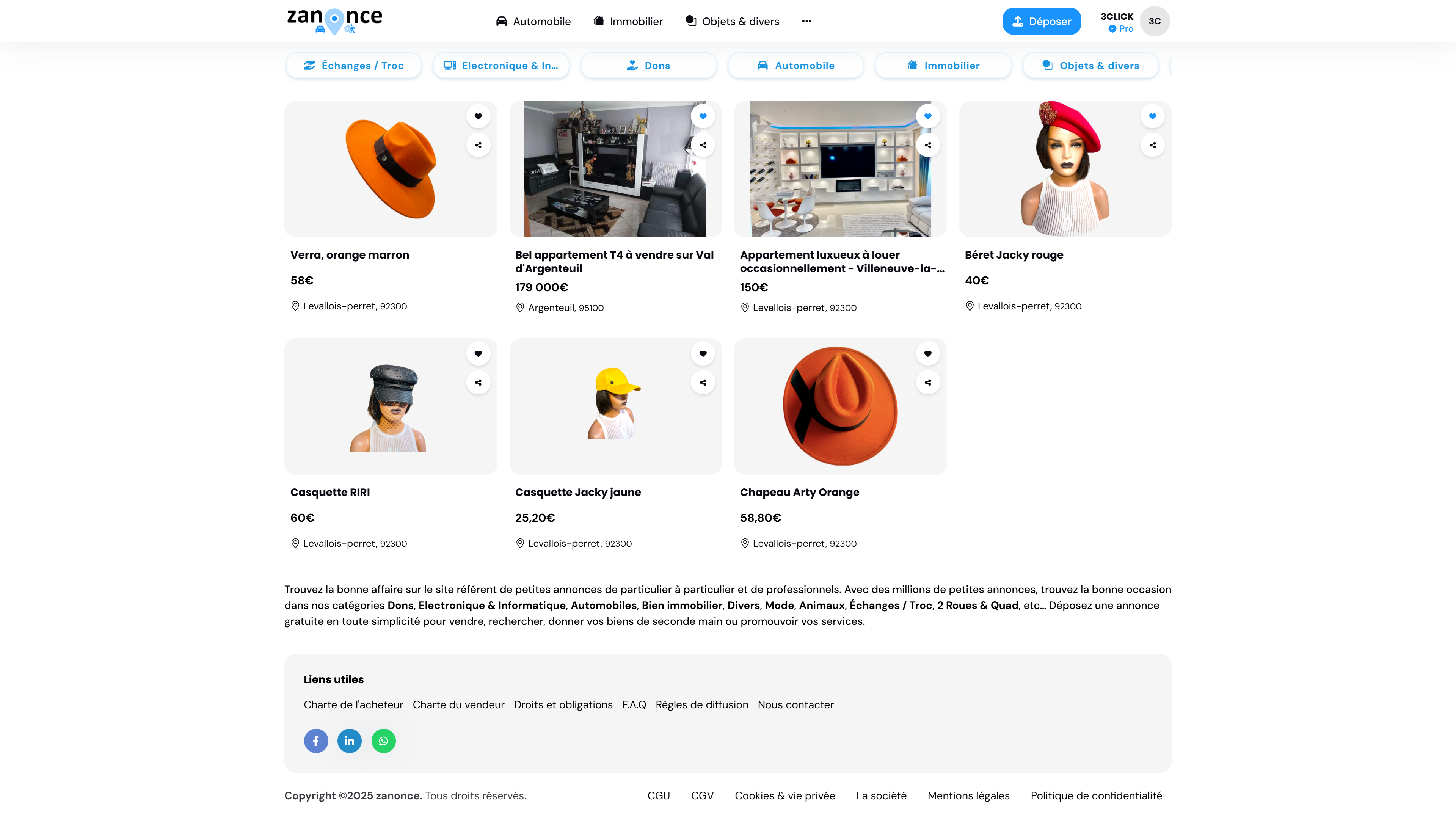The width and height of the screenshot is (1456, 819).
Task: Share the Bel appartement T4 listing
Action: (x=703, y=145)
